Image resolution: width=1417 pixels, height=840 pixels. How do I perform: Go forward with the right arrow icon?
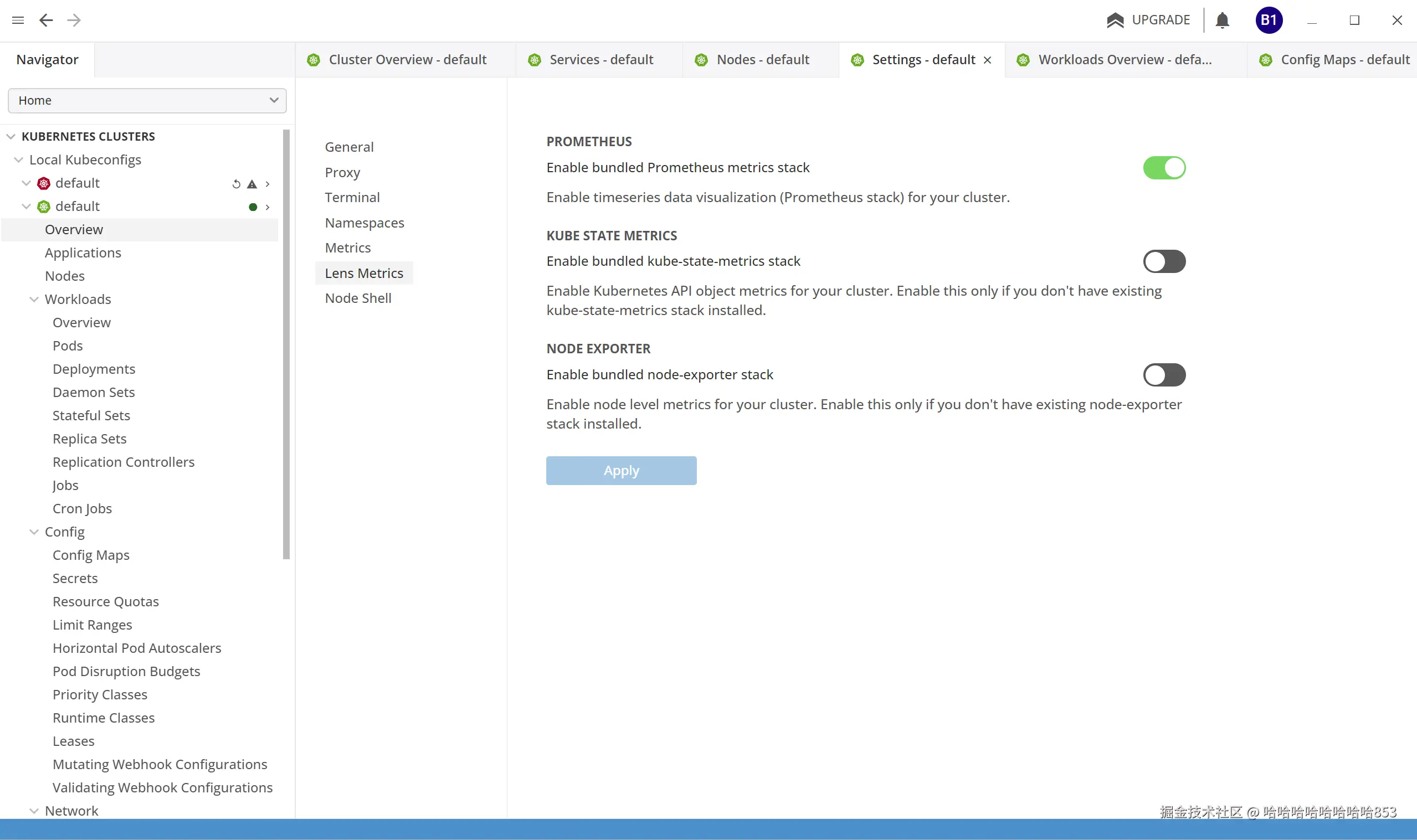[x=74, y=20]
